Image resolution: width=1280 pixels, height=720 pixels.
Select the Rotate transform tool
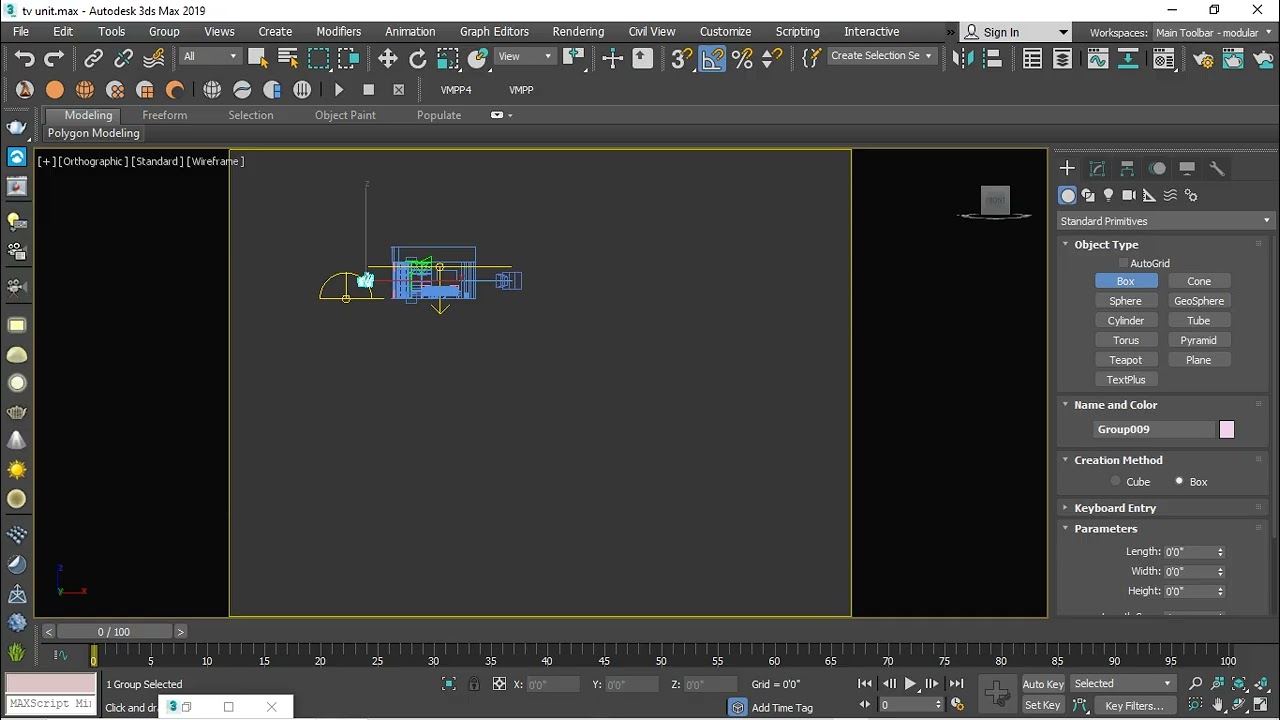pyautogui.click(x=418, y=59)
